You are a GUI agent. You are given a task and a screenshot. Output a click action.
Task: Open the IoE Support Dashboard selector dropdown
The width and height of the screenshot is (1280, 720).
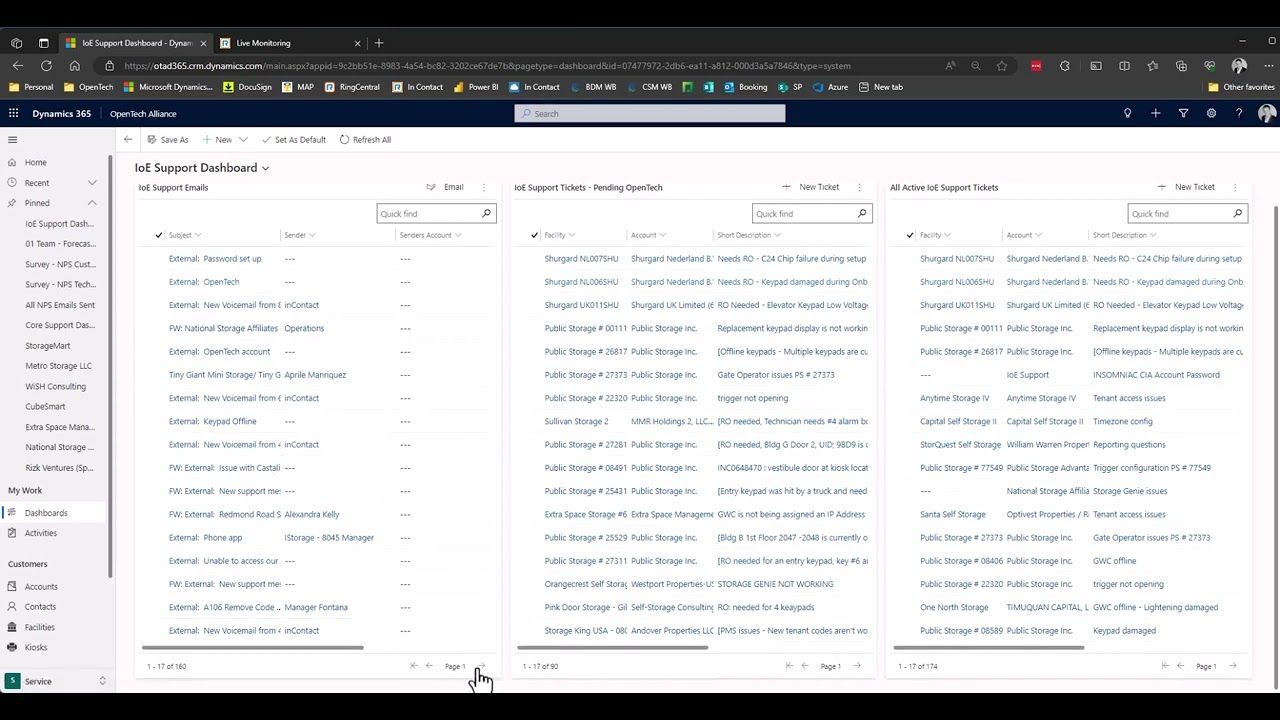[265, 168]
